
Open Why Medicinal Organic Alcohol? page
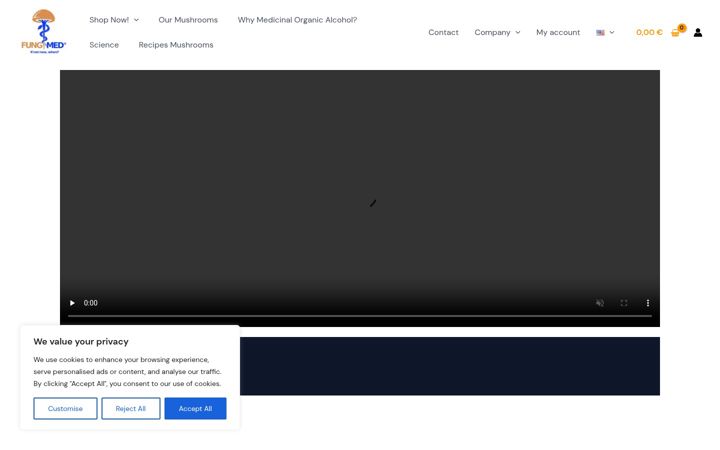point(297,20)
